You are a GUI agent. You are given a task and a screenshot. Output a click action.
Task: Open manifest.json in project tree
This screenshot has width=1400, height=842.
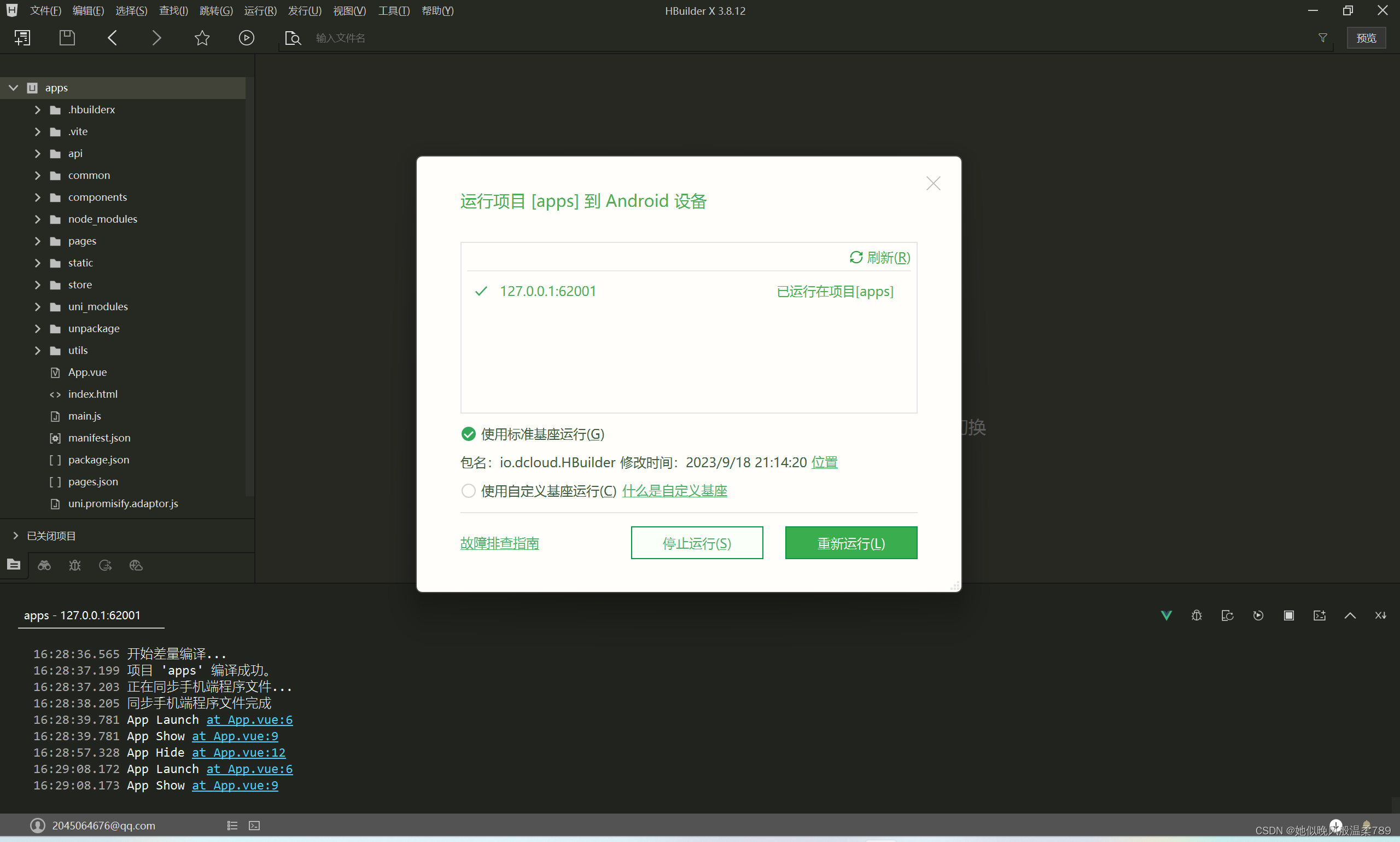click(x=99, y=439)
